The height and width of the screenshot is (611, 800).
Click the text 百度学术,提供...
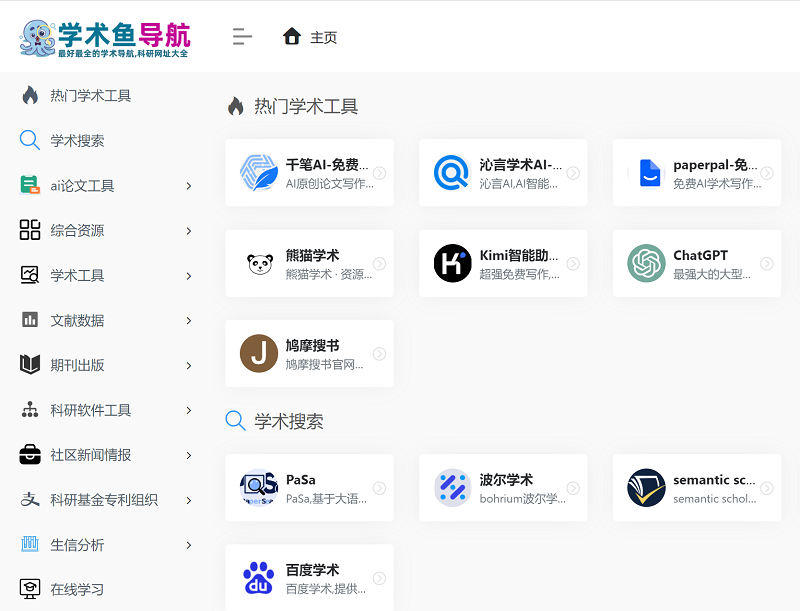coord(325,589)
